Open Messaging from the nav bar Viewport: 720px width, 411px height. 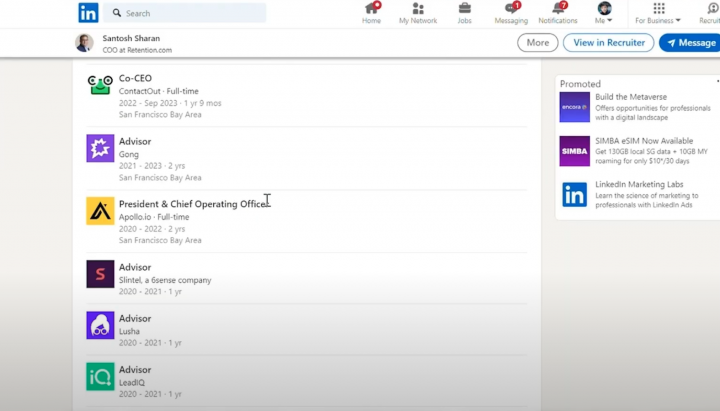(x=510, y=12)
